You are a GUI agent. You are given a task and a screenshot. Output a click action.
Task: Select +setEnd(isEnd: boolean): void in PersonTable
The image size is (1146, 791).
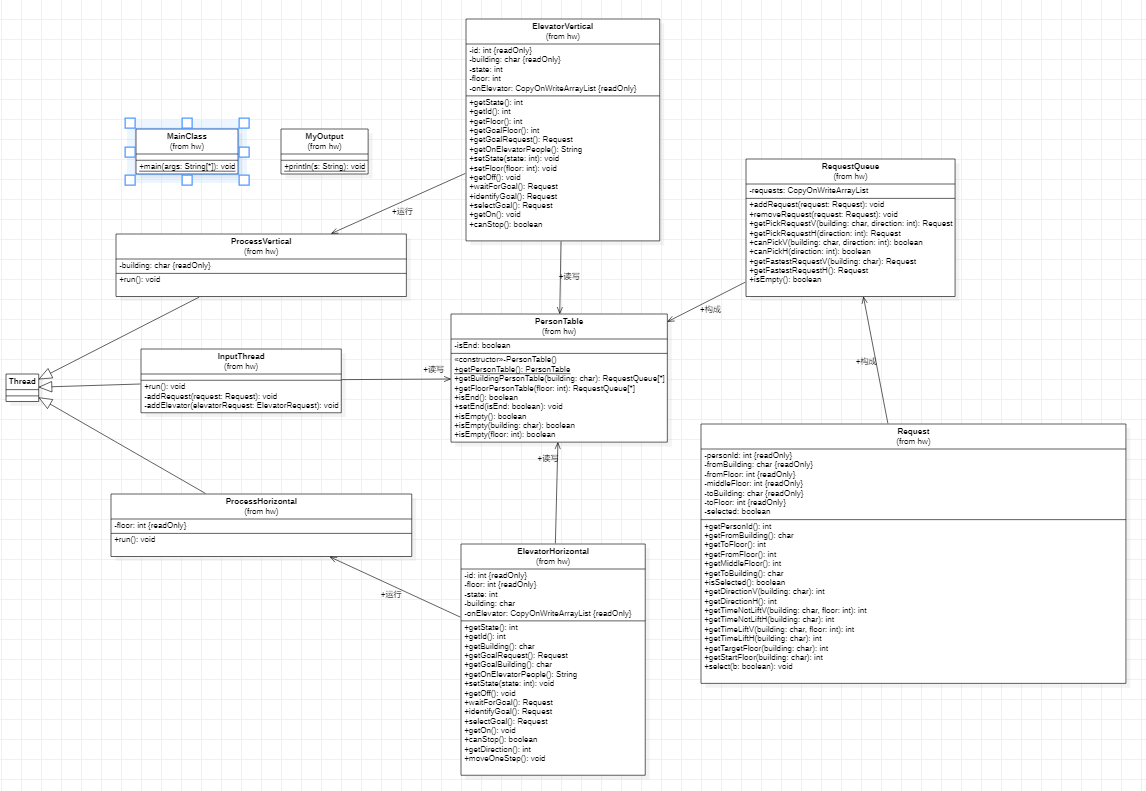(x=509, y=406)
